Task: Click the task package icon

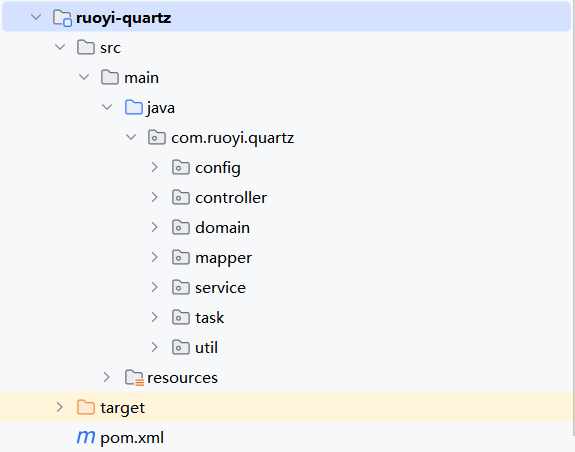Action: coord(181,317)
